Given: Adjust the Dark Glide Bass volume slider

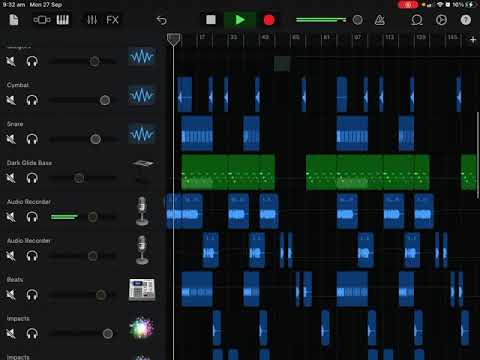Looking at the screenshot, I should click(x=82, y=178).
